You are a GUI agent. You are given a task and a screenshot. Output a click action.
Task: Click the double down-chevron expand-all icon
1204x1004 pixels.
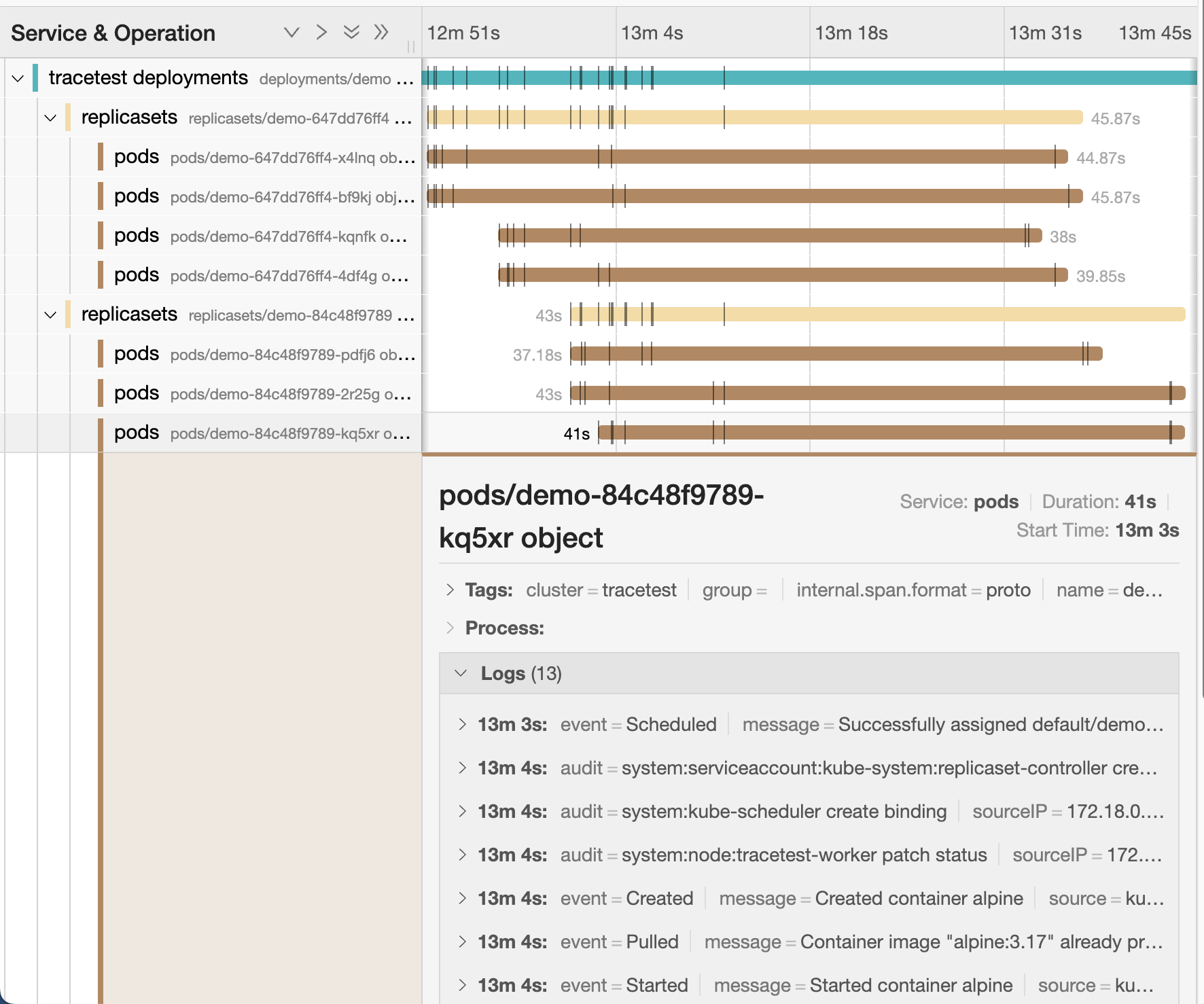click(351, 33)
